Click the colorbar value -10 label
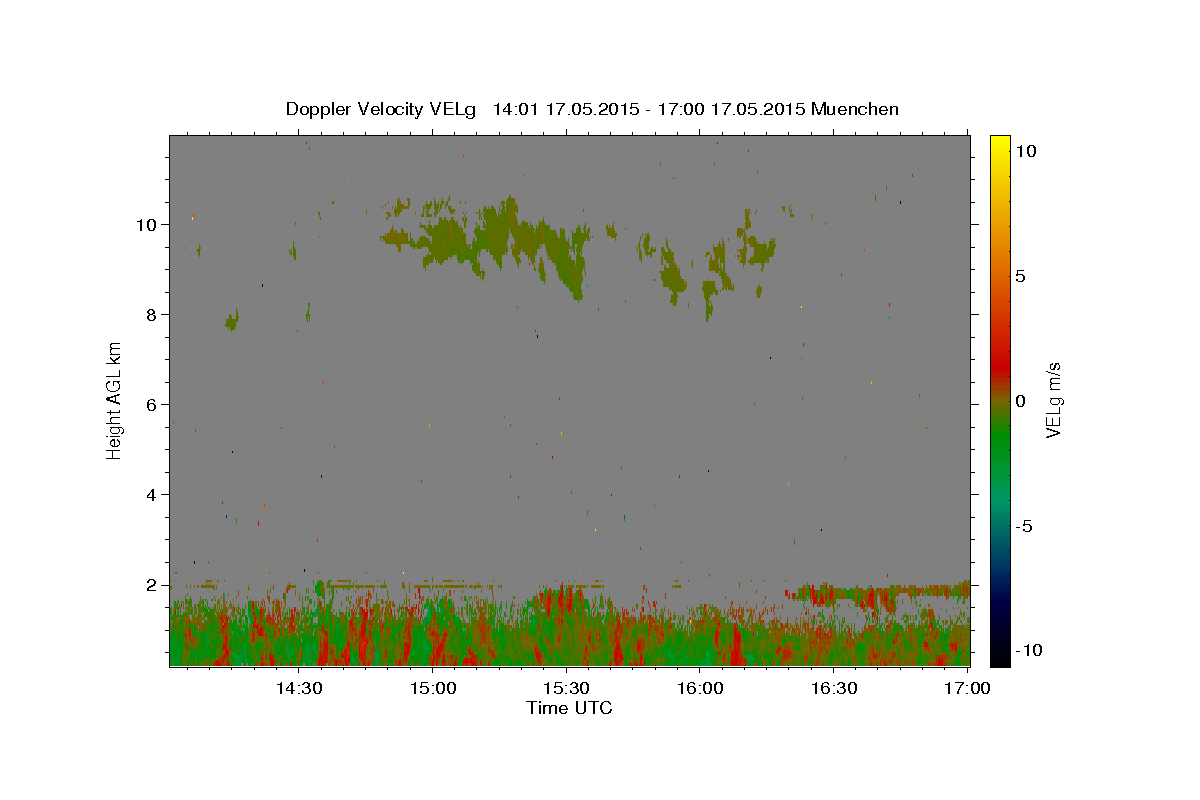This screenshot has width=1200, height=800. pos(1029,650)
